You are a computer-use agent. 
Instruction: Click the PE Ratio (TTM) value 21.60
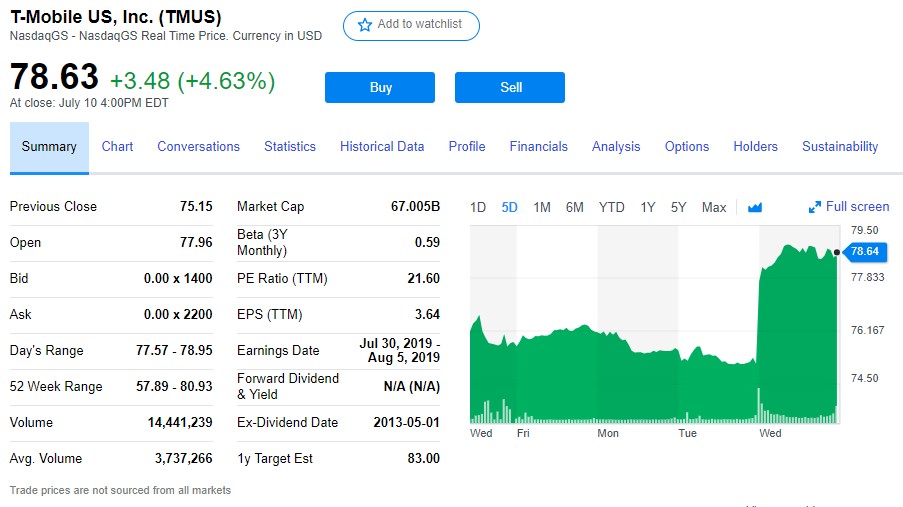(x=424, y=278)
